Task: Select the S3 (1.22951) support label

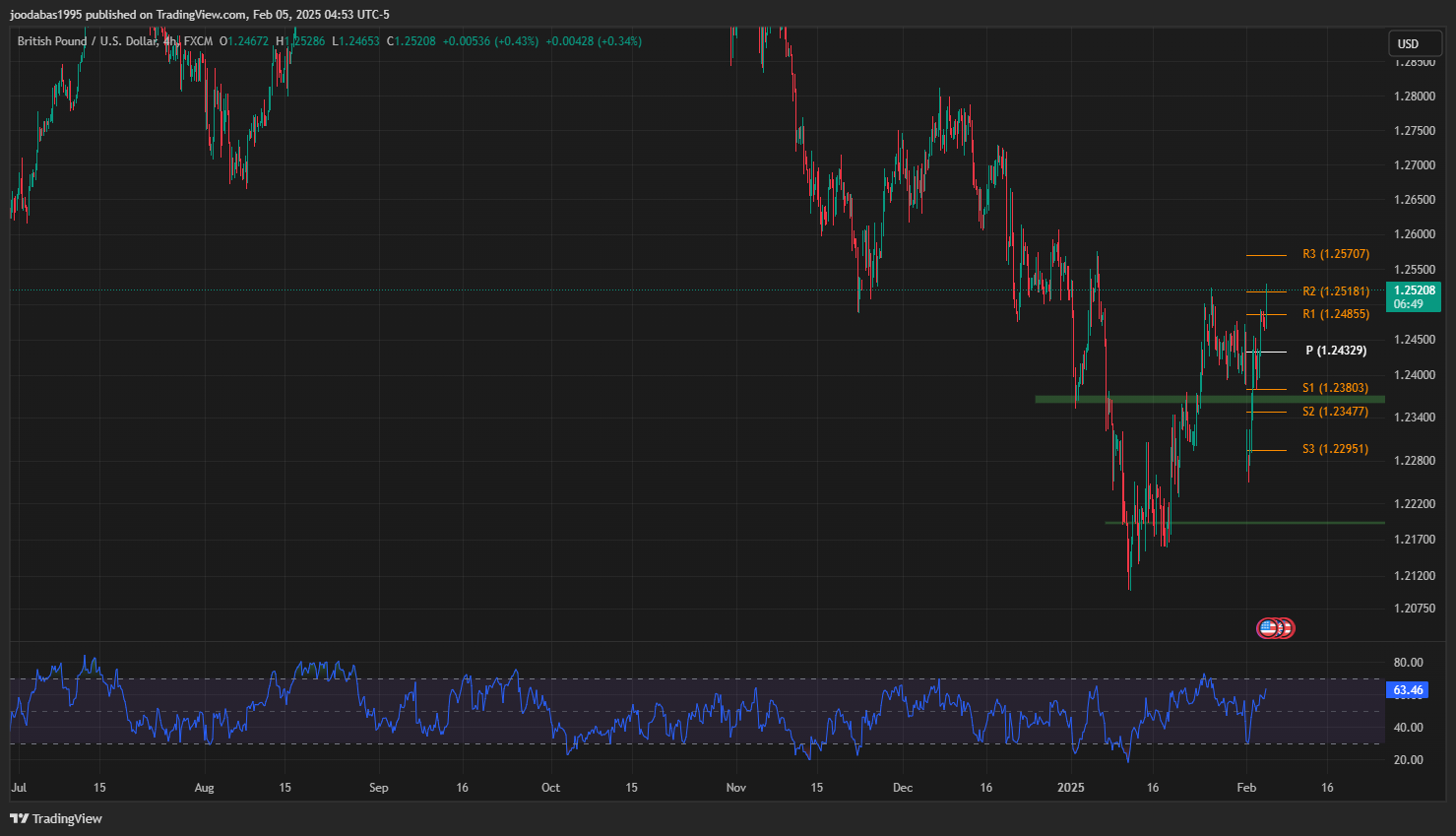Action: tap(1335, 449)
